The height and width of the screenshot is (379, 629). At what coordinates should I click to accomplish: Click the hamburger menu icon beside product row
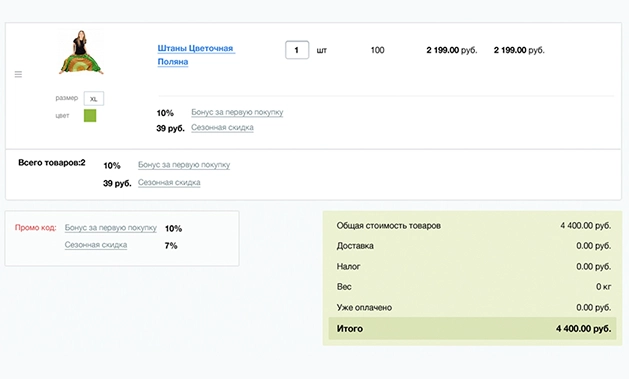(18, 74)
